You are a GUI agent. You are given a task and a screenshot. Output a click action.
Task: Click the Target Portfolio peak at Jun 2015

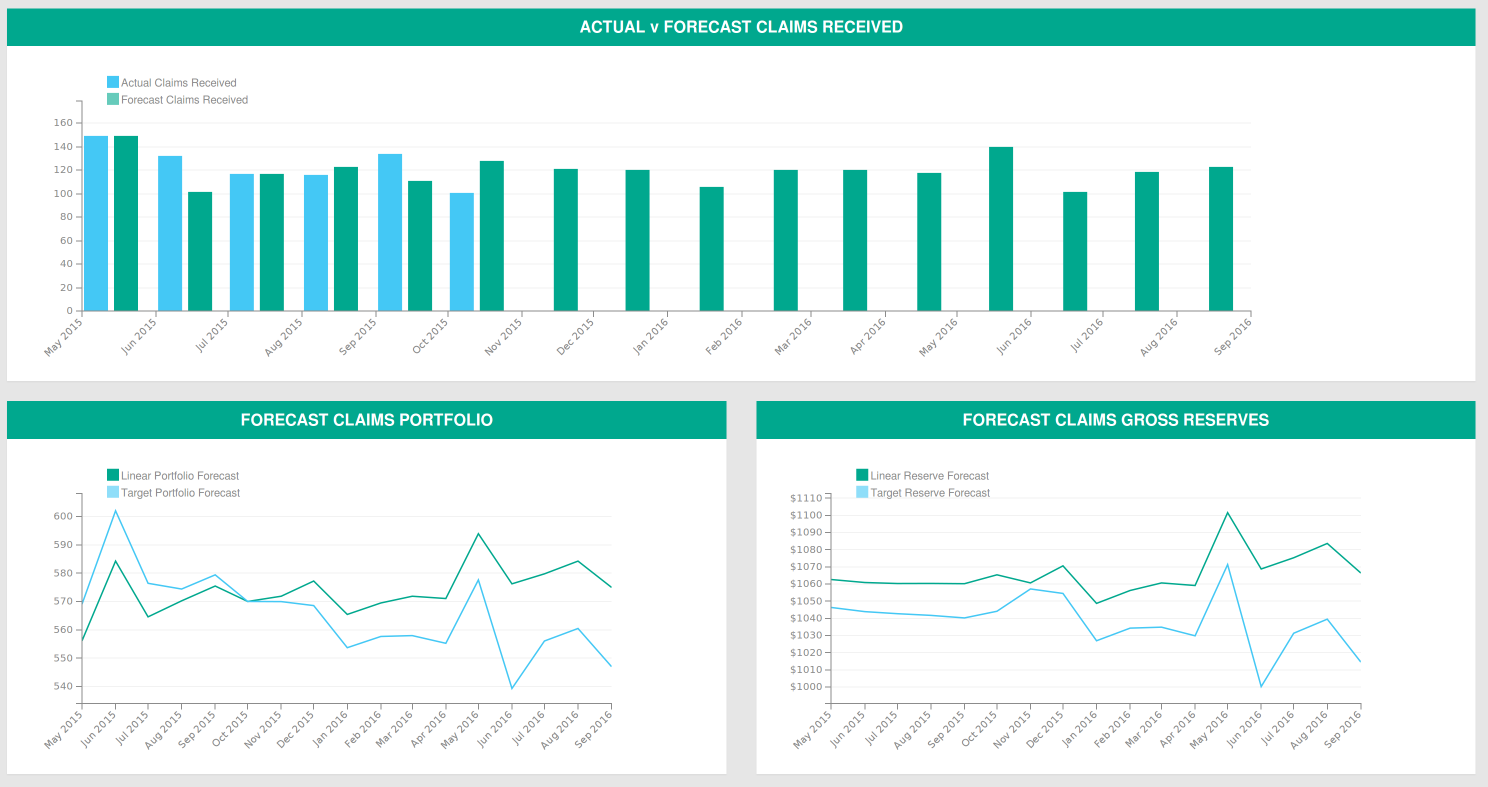pyautogui.click(x=115, y=511)
